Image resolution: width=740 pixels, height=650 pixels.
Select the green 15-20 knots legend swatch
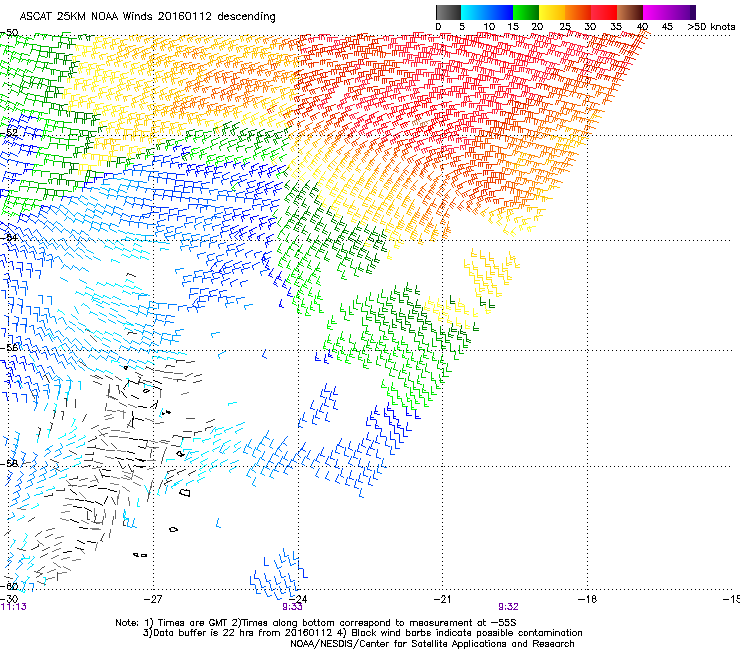tap(526, 12)
